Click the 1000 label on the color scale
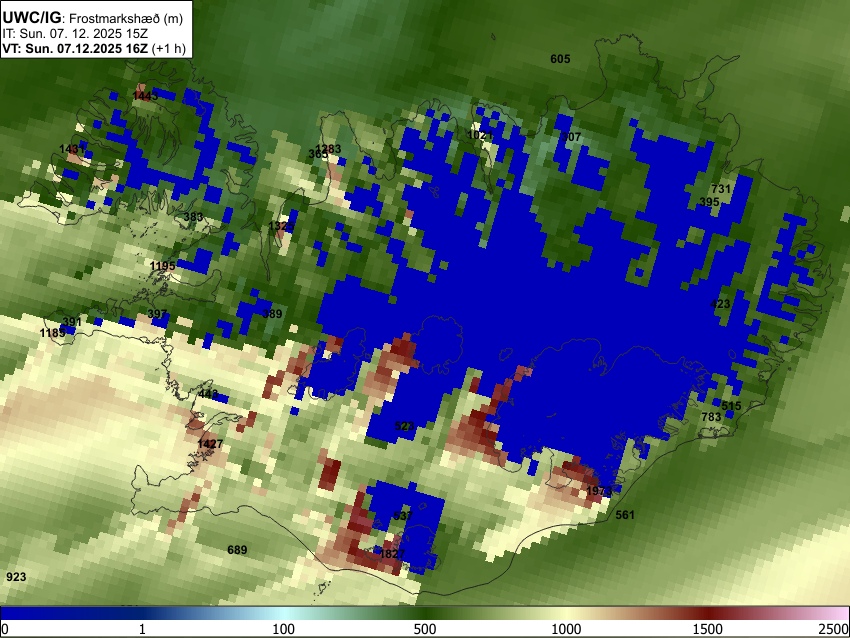 tap(566, 629)
